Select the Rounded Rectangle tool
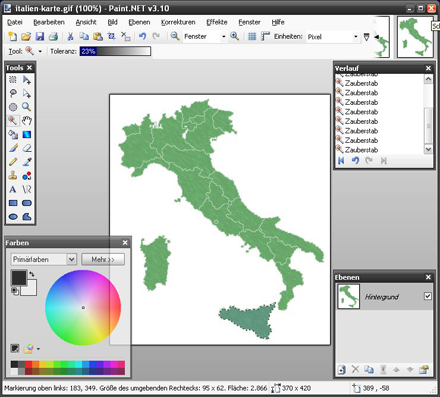The height and width of the screenshot is (397, 440). click(27, 203)
